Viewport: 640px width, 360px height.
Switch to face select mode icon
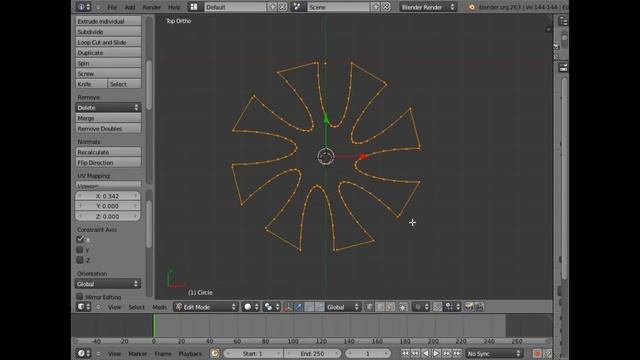point(390,307)
